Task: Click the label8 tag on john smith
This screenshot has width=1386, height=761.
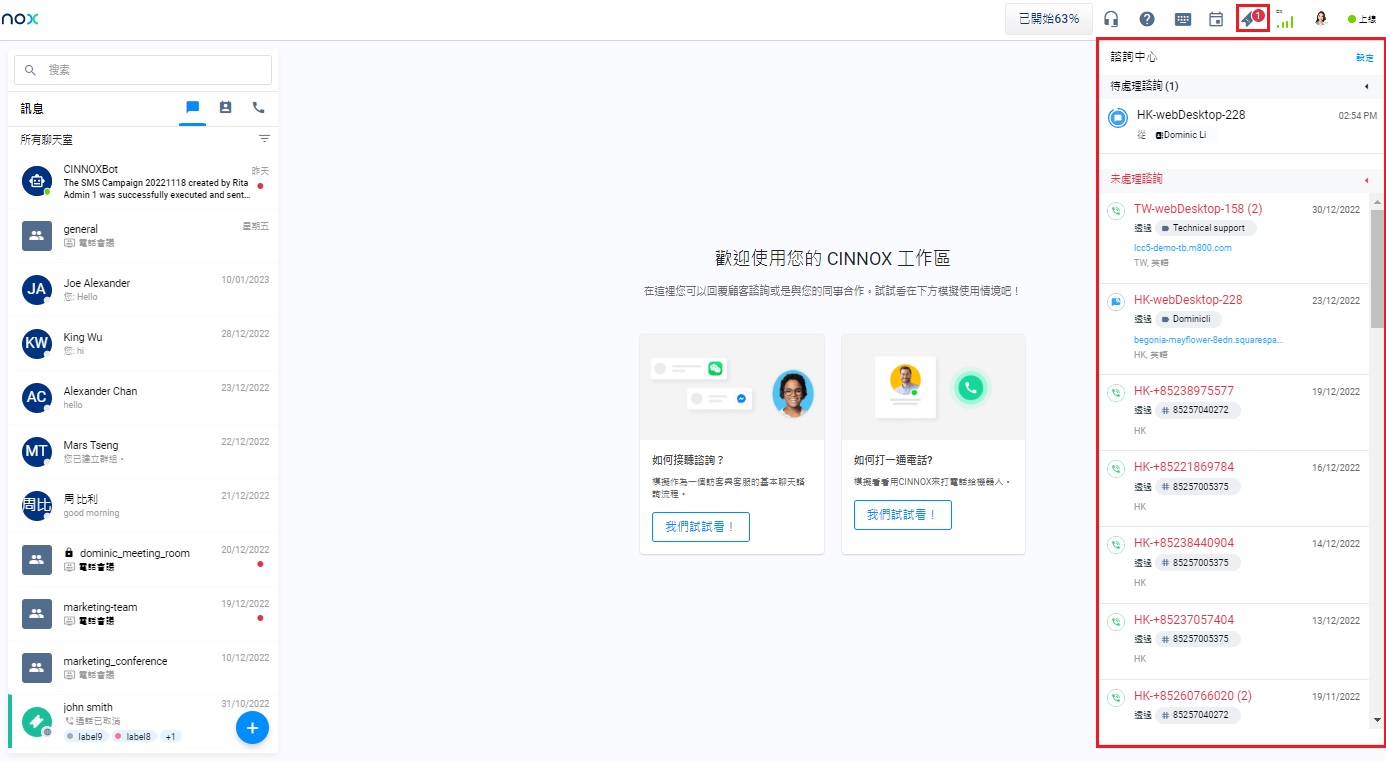Action: point(134,737)
